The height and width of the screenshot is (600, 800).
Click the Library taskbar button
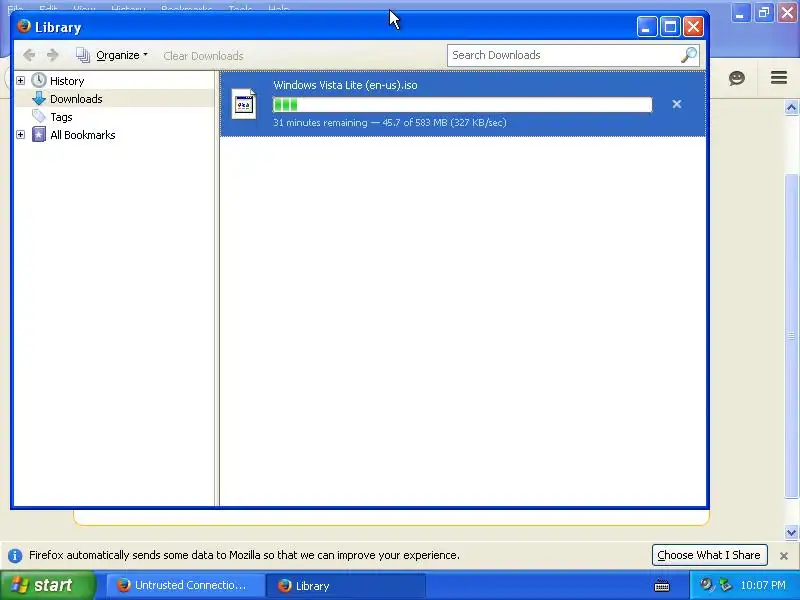[x=346, y=585]
